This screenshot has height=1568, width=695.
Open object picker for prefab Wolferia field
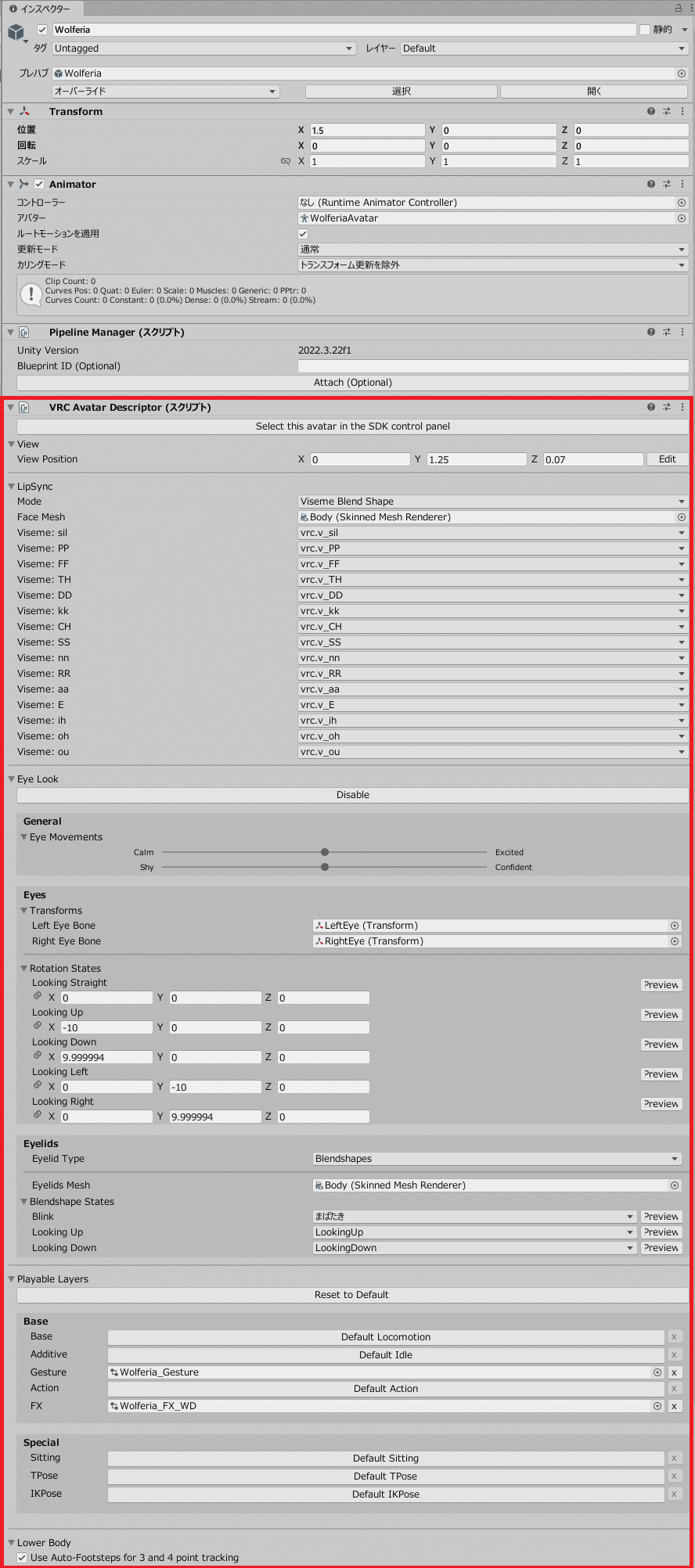(x=682, y=73)
